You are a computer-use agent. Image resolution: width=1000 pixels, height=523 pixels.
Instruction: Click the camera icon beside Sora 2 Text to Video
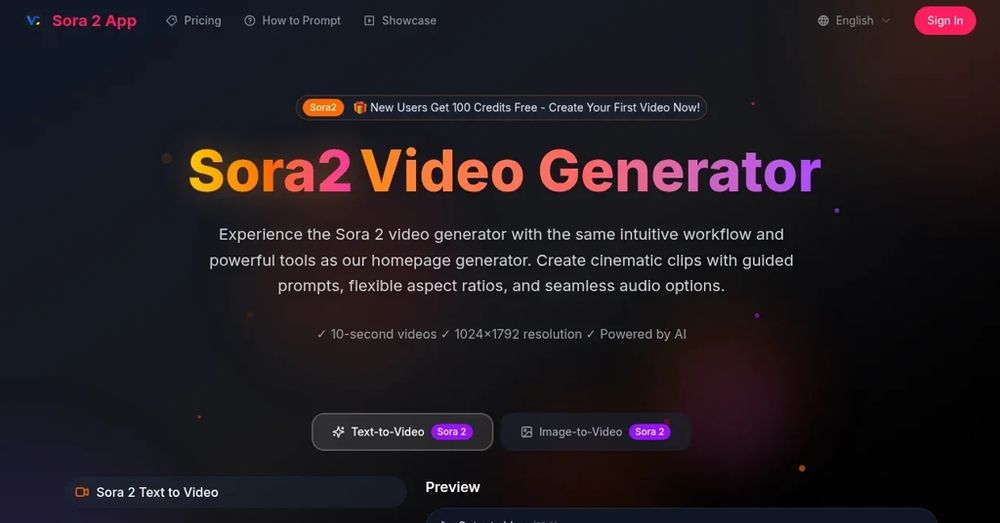tap(82, 492)
